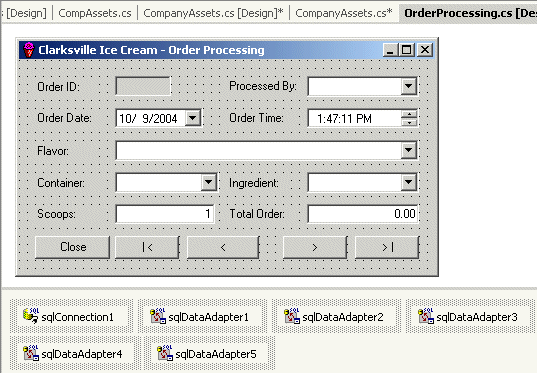Screen dimensions: 537x373
Task: Select the sqlDataAdapter1 component icon
Action: (x=158, y=316)
